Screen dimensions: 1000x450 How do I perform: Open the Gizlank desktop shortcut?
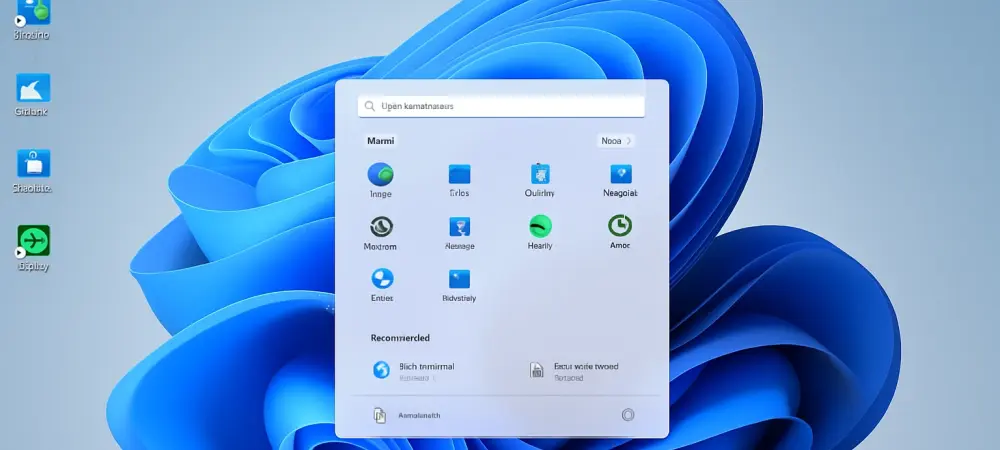[x=33, y=88]
